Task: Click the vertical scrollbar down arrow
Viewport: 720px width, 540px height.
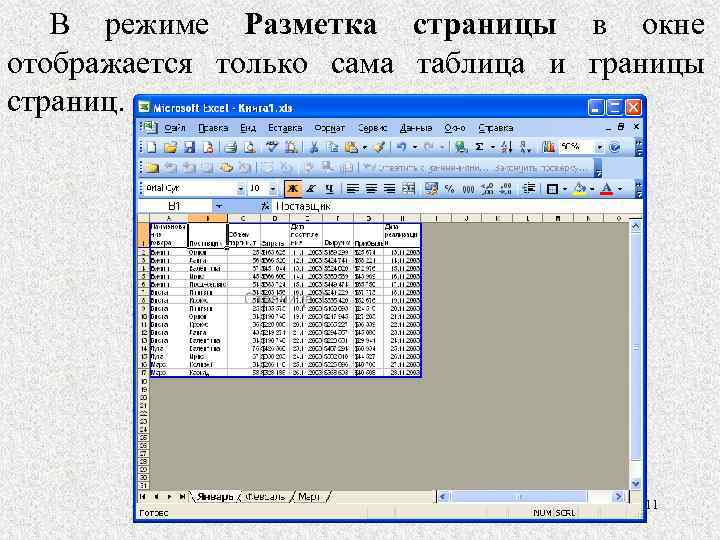Action: [636, 484]
